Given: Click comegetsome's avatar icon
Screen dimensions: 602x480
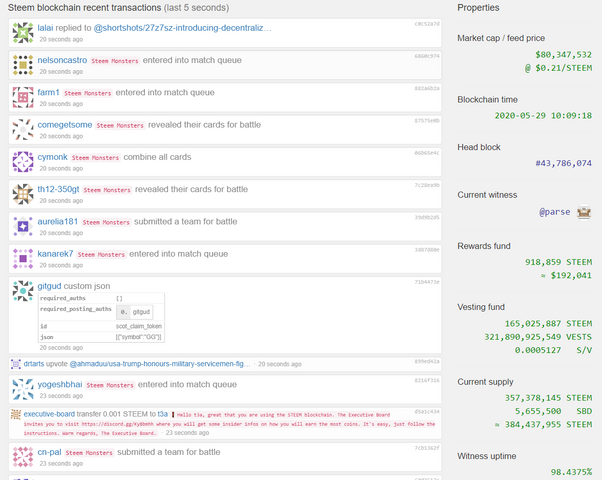Looking at the screenshot, I should tap(23, 129).
